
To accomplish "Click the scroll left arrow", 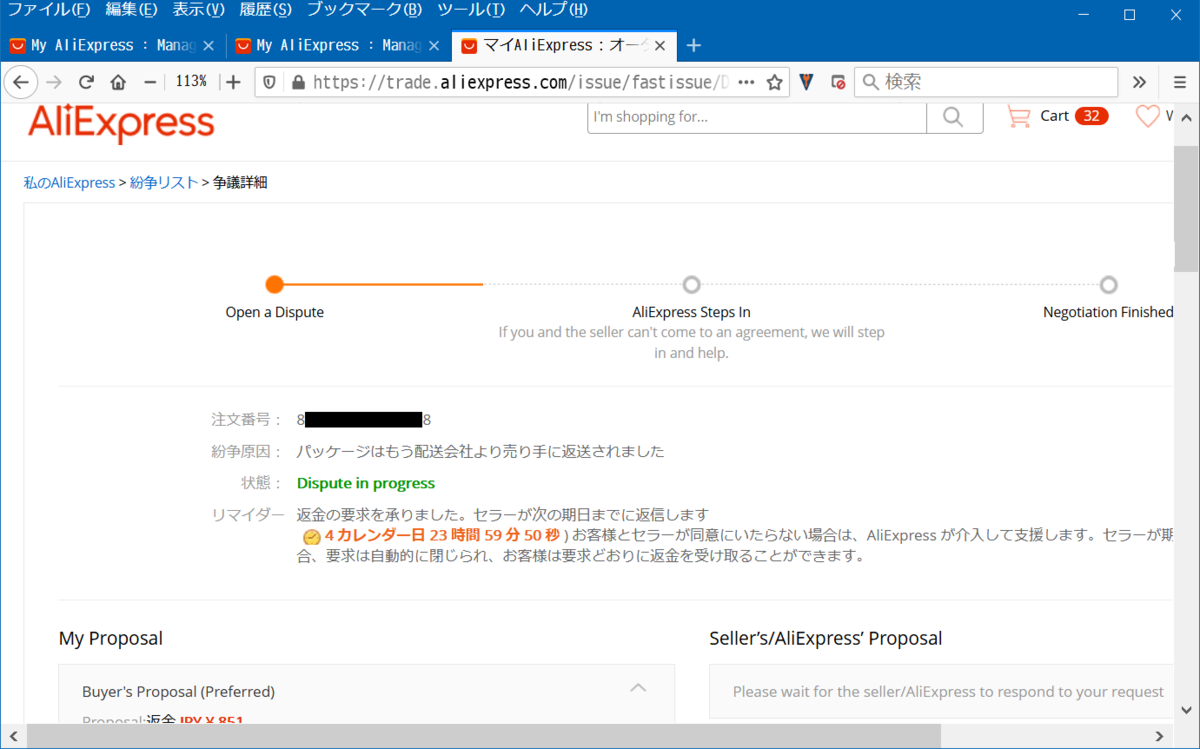I will [x=13, y=736].
